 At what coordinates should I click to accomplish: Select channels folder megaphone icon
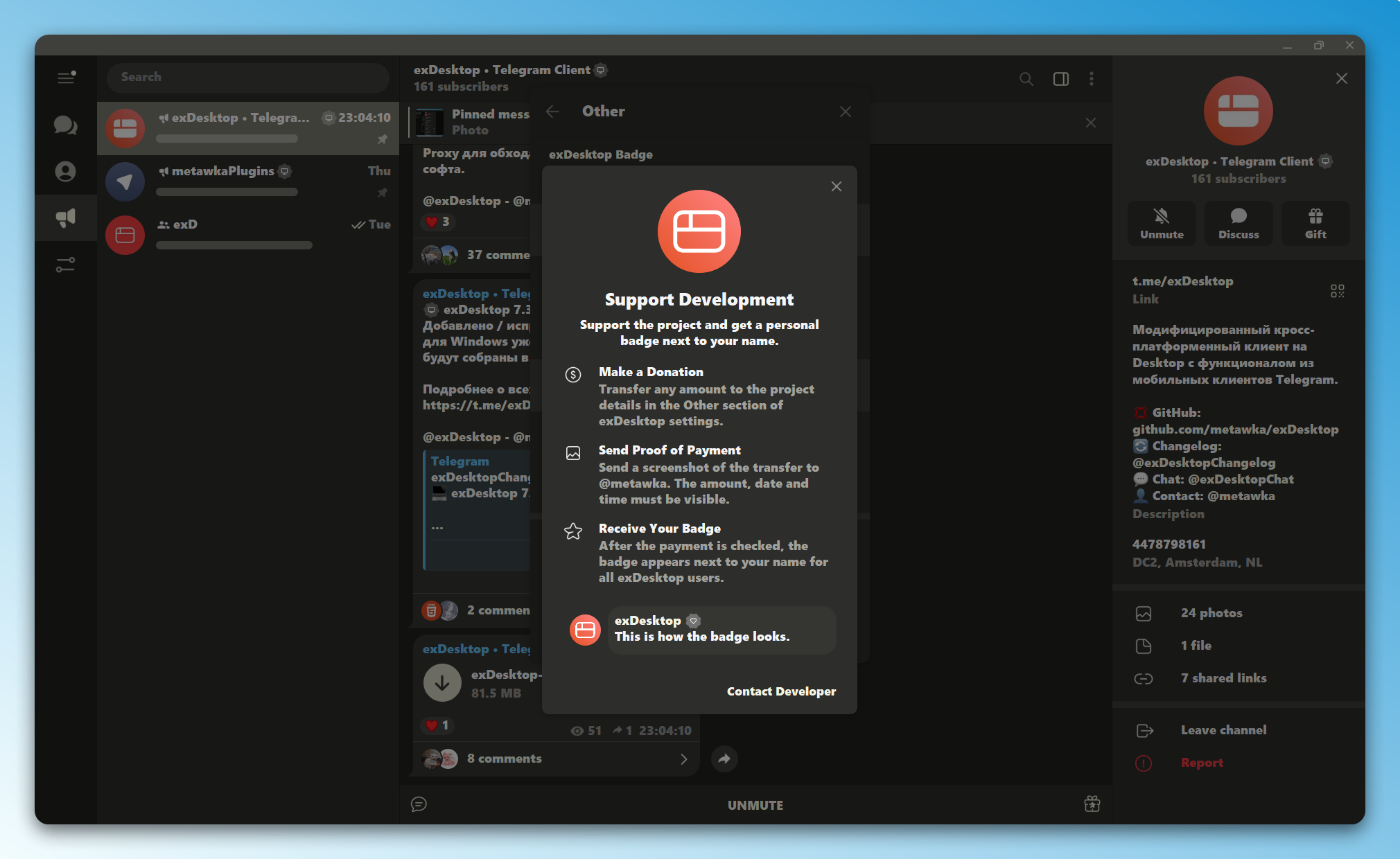[66, 218]
